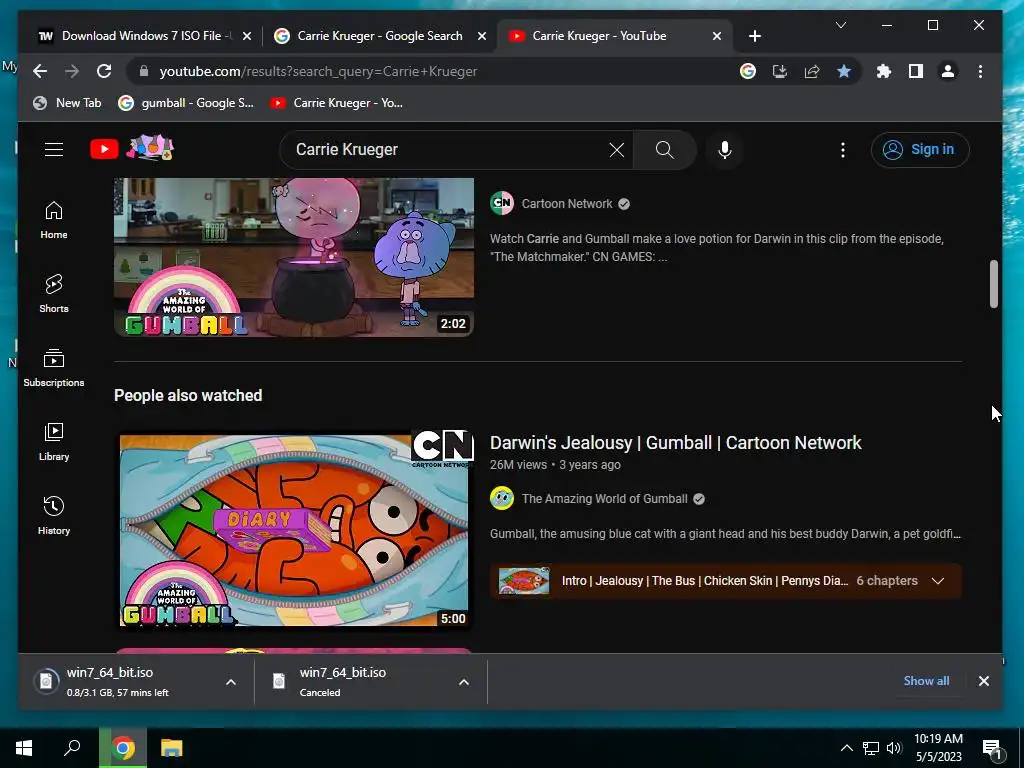Click The Amazing World of Gumball avatar
The height and width of the screenshot is (768, 1024).
(x=502, y=498)
